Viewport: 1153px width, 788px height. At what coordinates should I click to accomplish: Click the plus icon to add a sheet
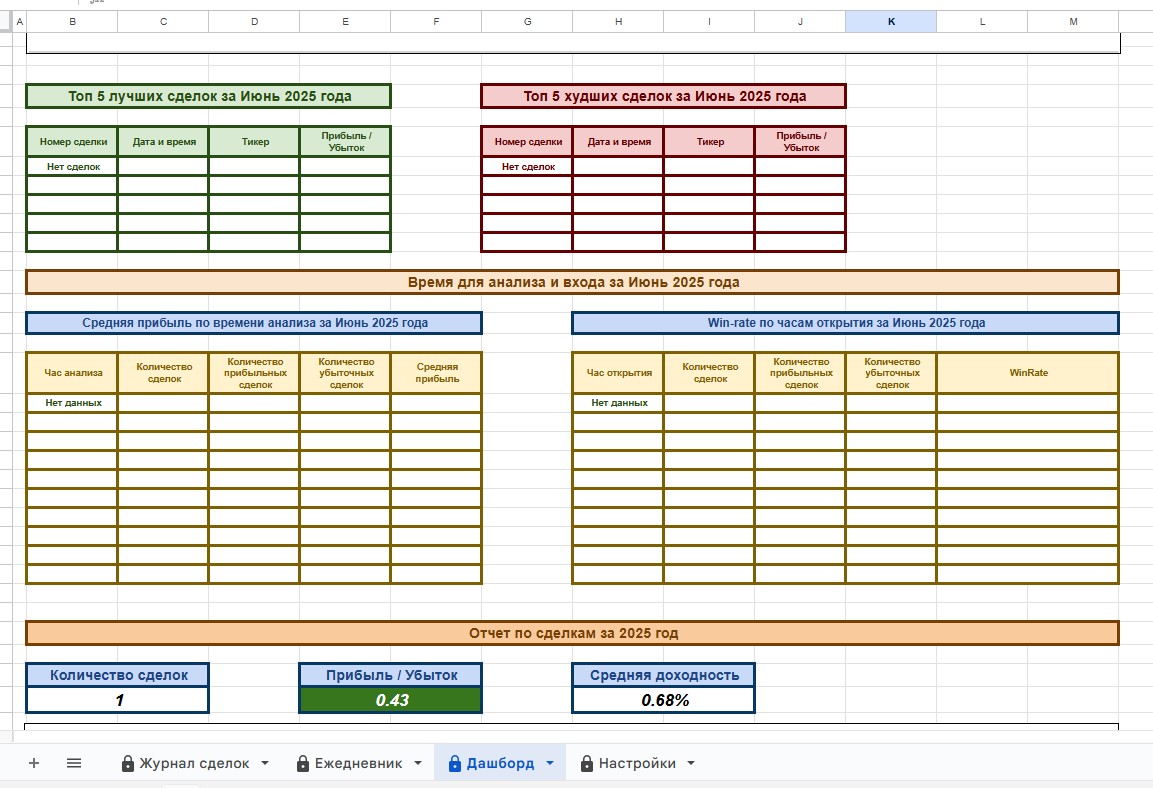tap(34, 763)
